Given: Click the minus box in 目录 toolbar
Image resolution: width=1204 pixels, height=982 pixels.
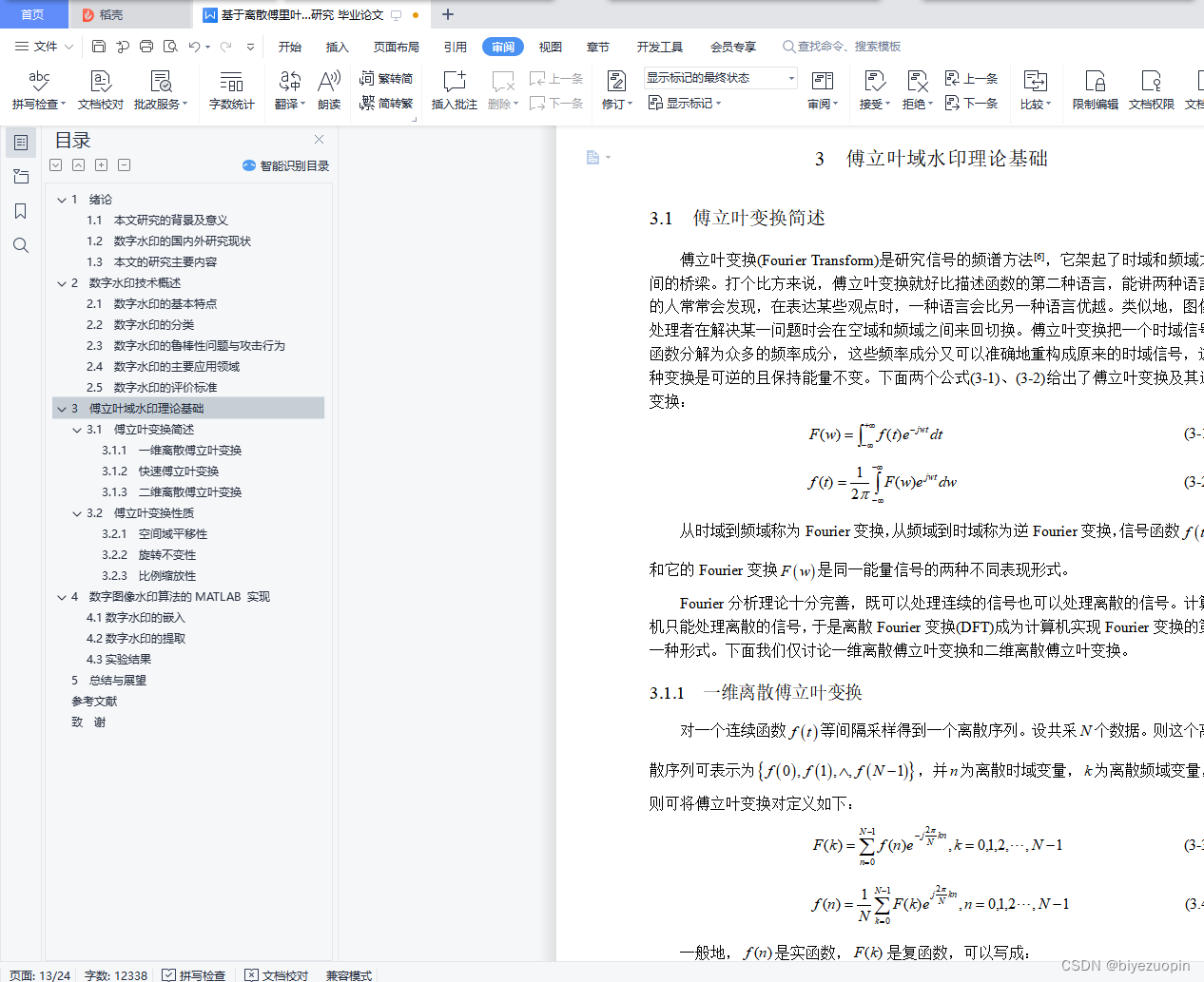Looking at the screenshot, I should [124, 165].
